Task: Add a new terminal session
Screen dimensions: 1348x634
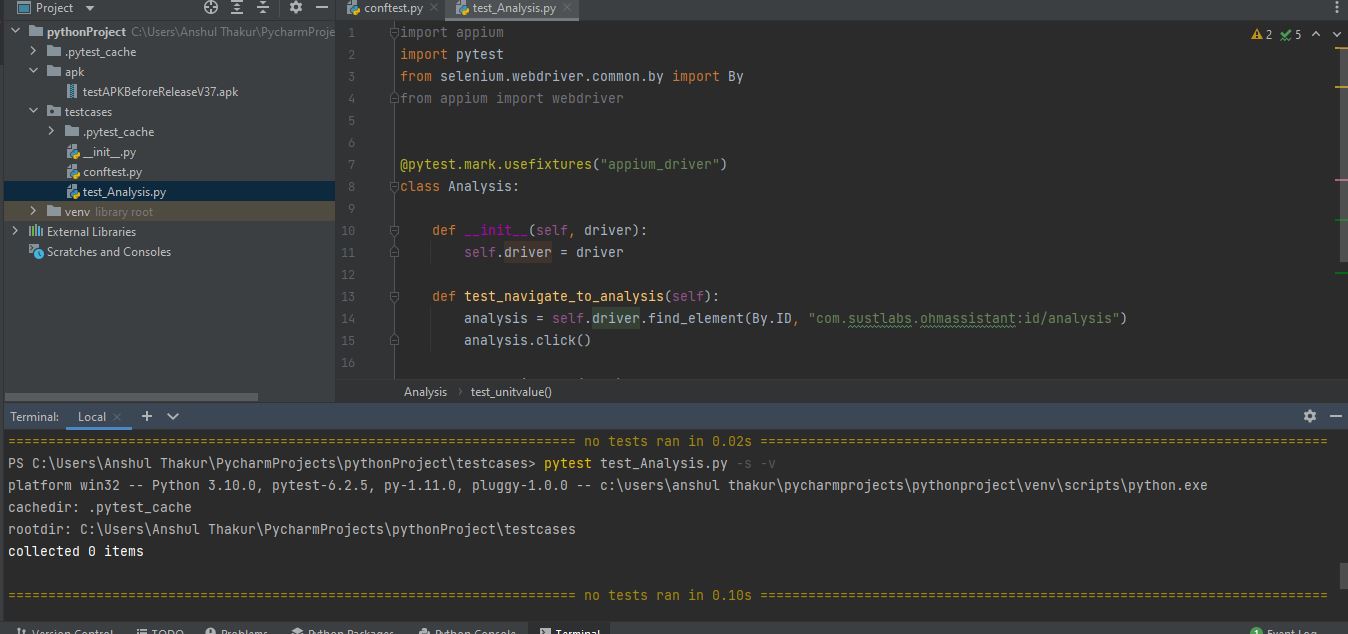Action: [x=147, y=416]
